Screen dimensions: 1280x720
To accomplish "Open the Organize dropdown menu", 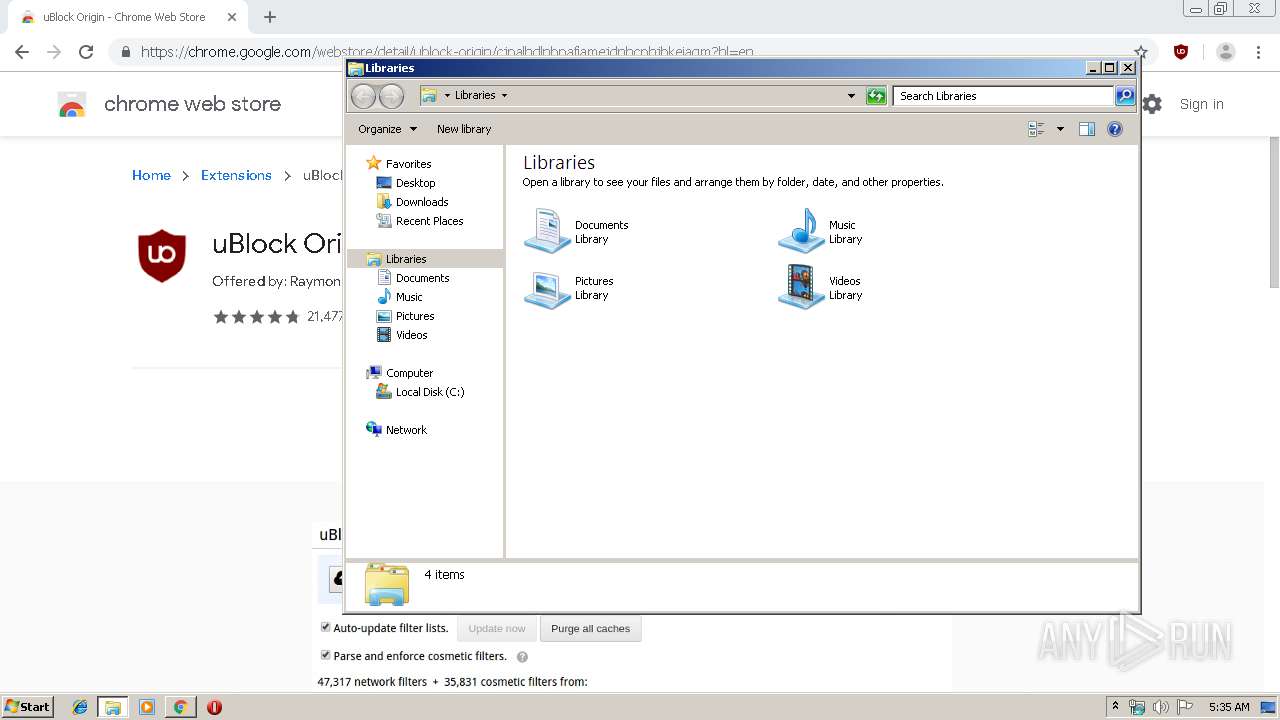I will 387,129.
